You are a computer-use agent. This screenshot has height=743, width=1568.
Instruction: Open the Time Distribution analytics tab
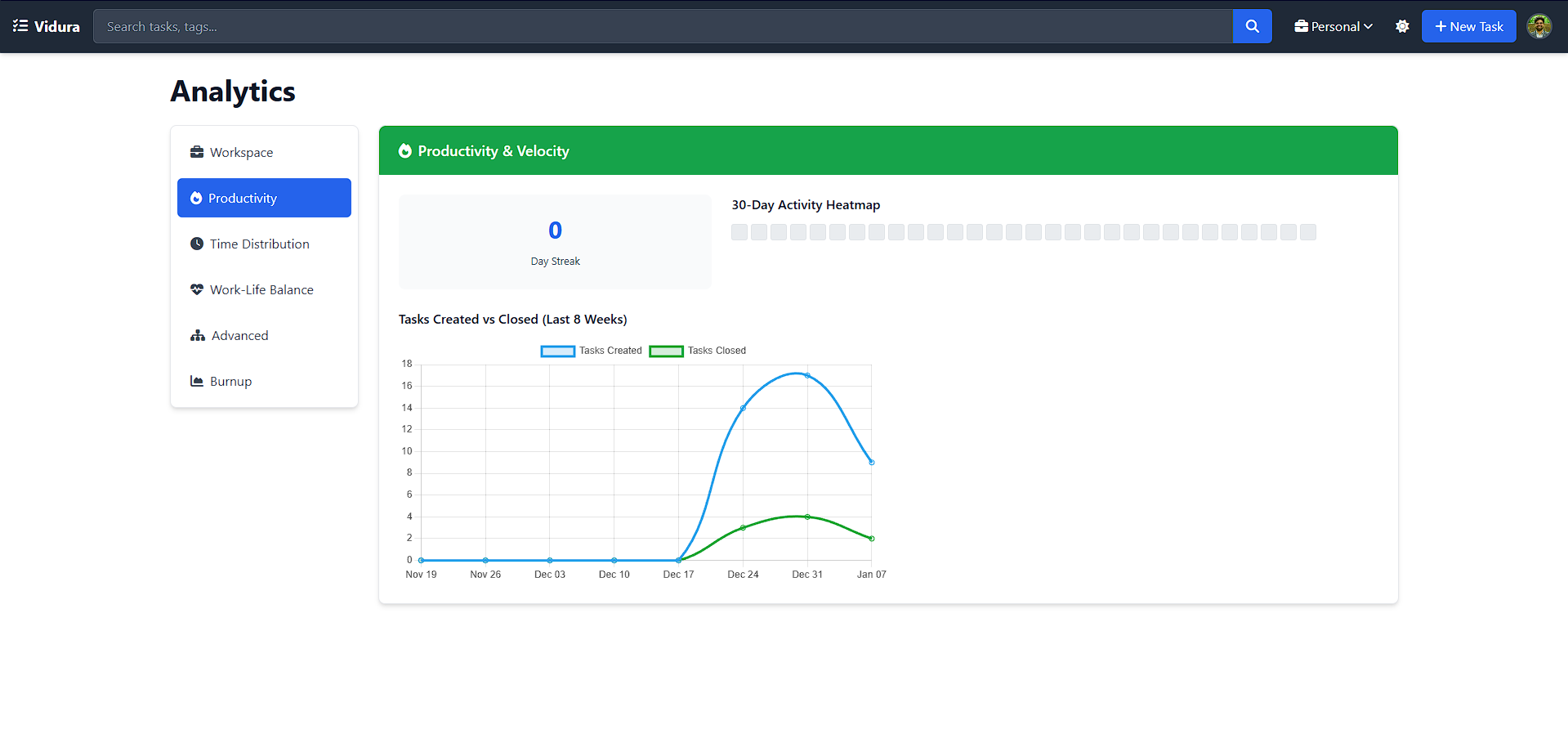point(259,244)
